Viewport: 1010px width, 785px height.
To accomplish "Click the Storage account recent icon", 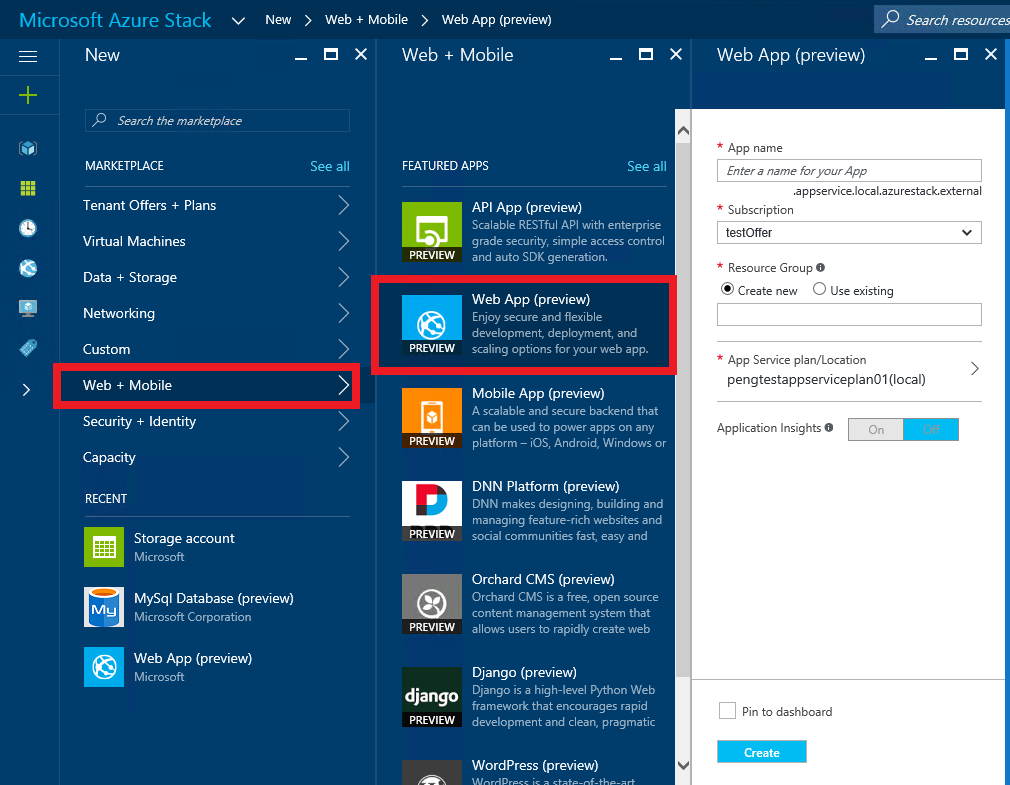I will (x=104, y=547).
